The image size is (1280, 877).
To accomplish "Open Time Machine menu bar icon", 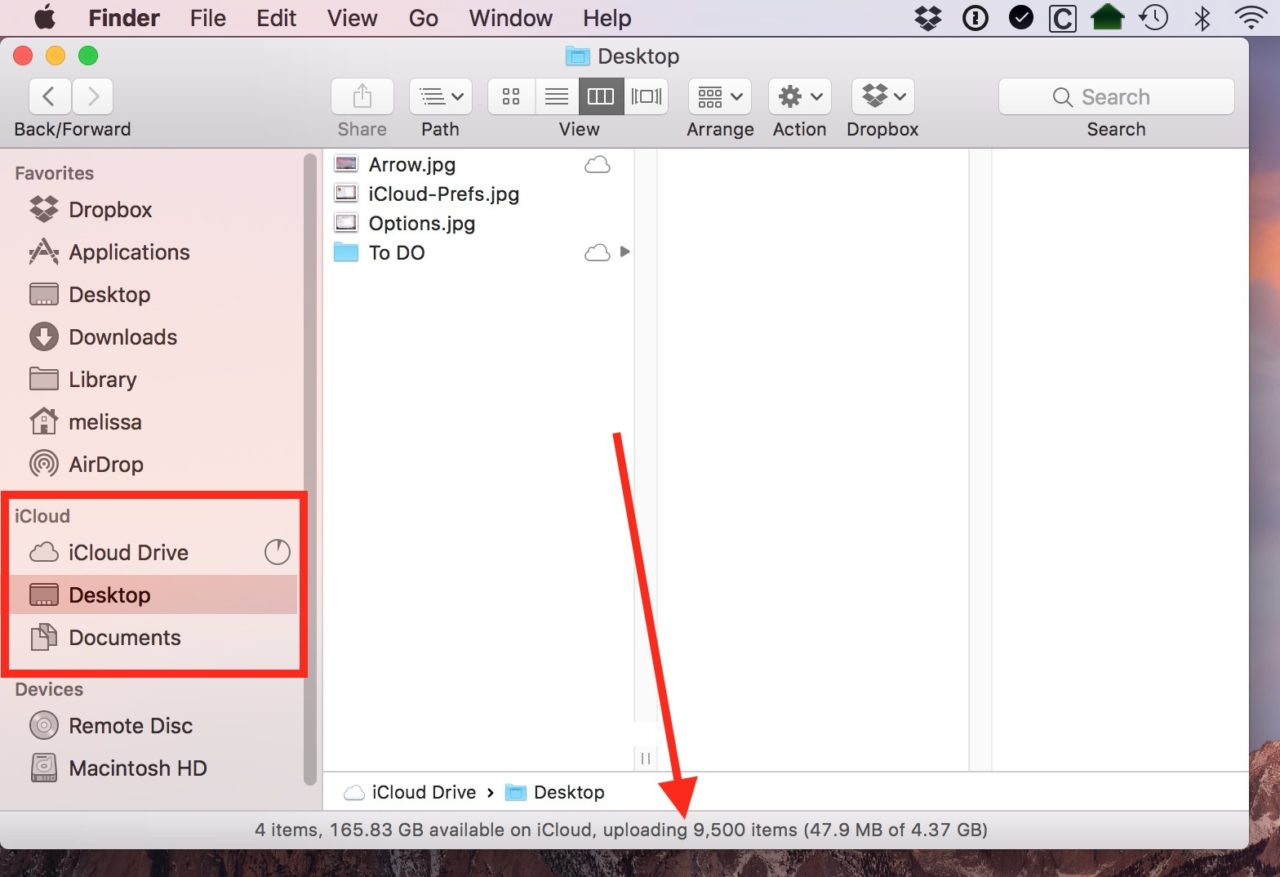I will point(1154,18).
